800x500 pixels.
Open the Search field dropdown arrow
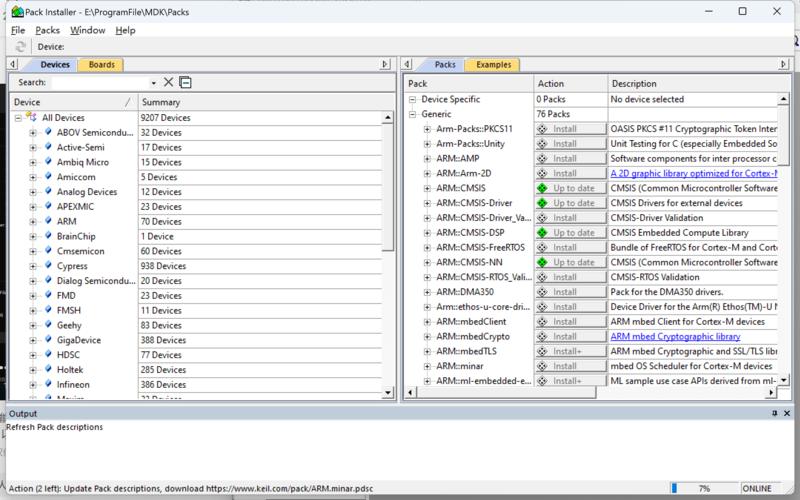point(153,83)
